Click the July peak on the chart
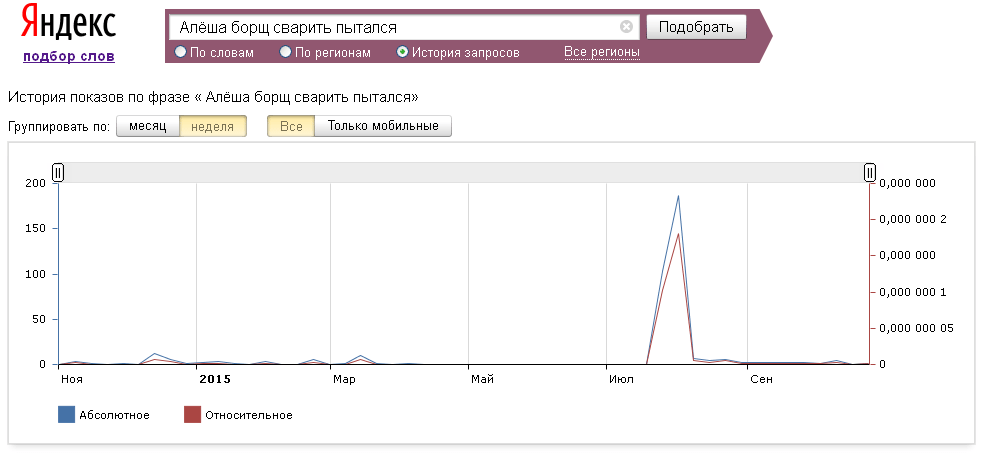The image size is (981, 453). click(x=678, y=197)
